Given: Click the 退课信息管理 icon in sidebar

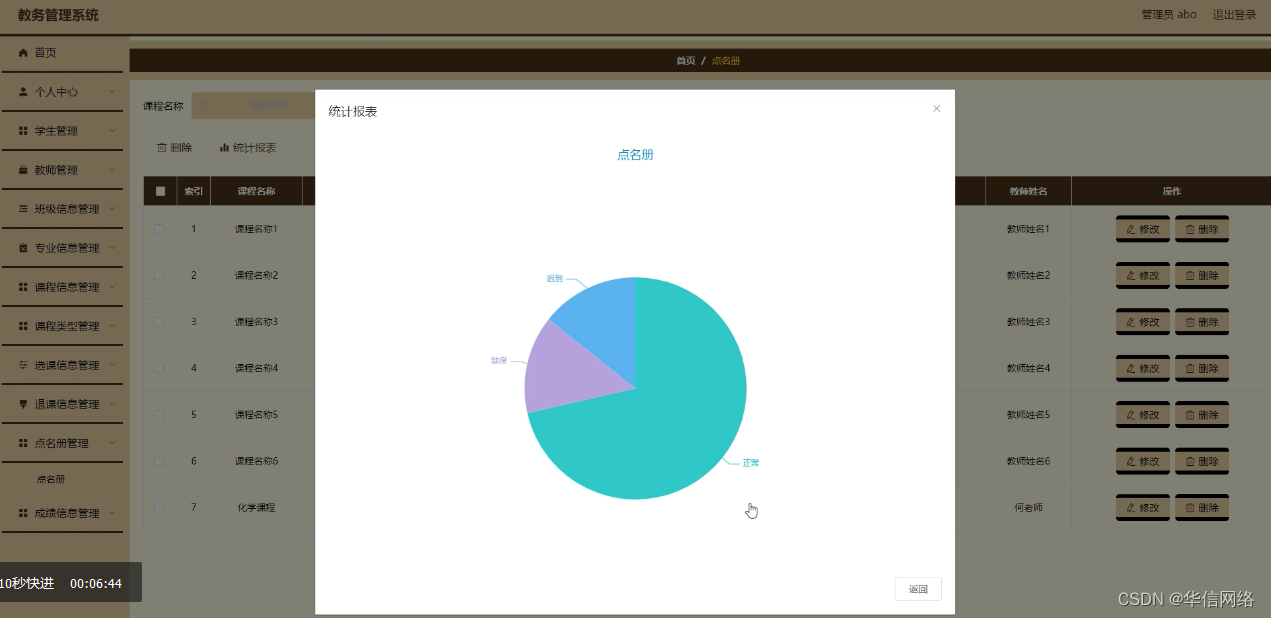Looking at the screenshot, I should coord(21,404).
